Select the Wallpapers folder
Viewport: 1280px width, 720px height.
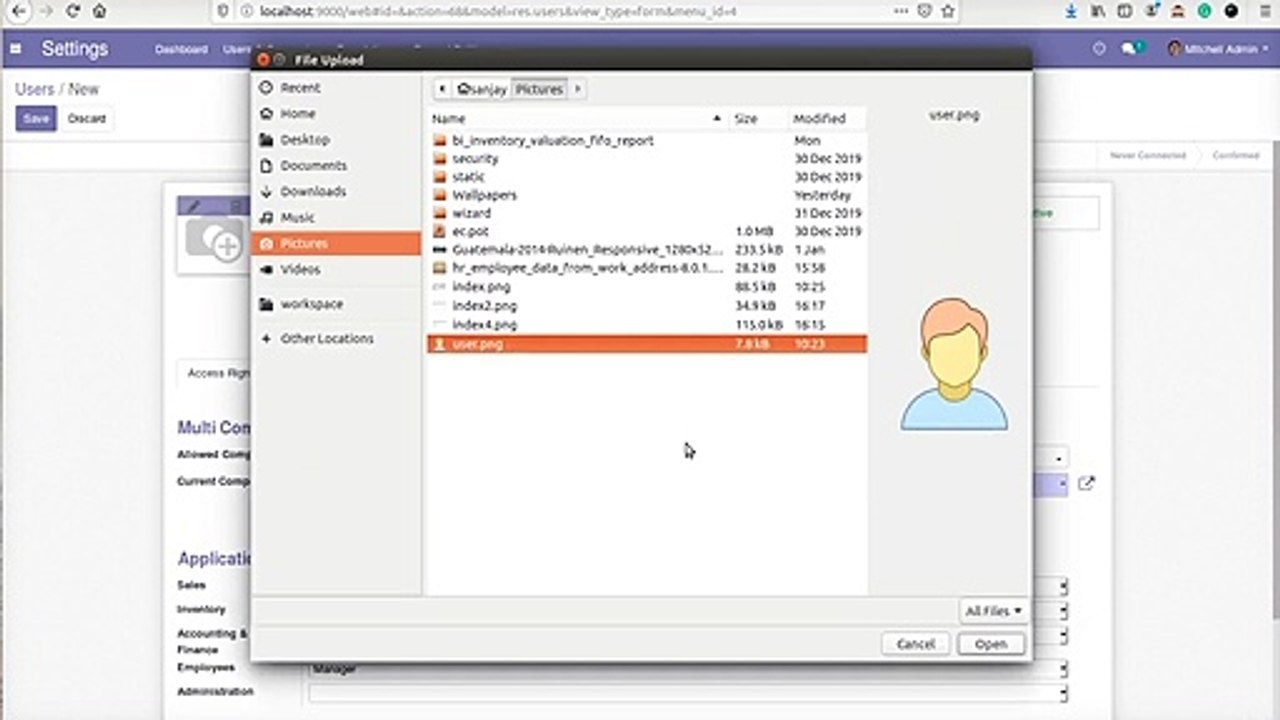[x=647, y=195]
